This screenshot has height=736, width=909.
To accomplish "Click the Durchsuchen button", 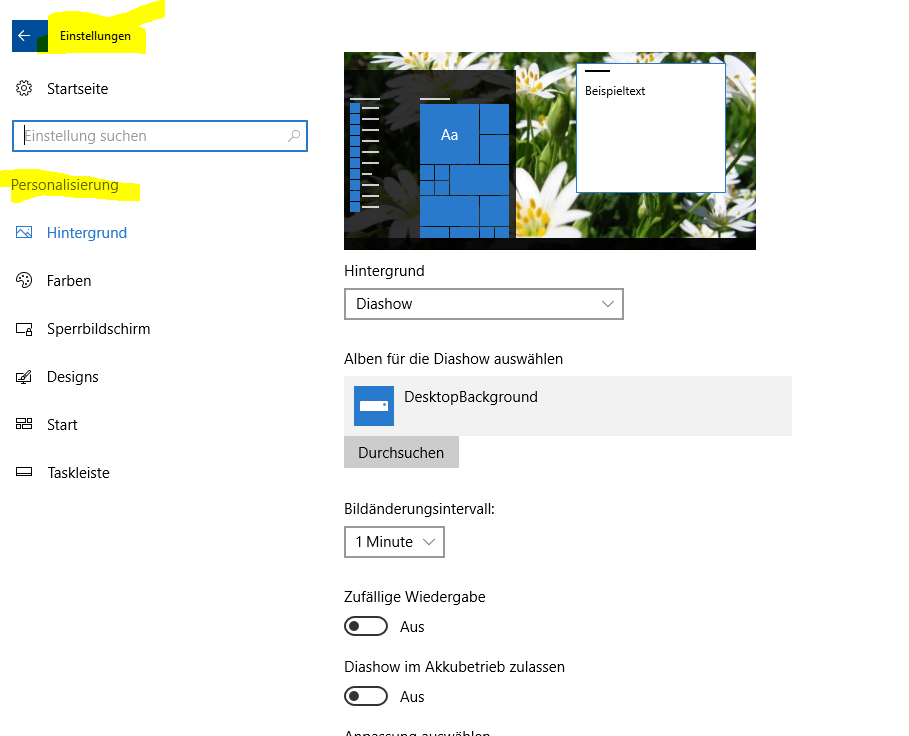I will 401,453.
